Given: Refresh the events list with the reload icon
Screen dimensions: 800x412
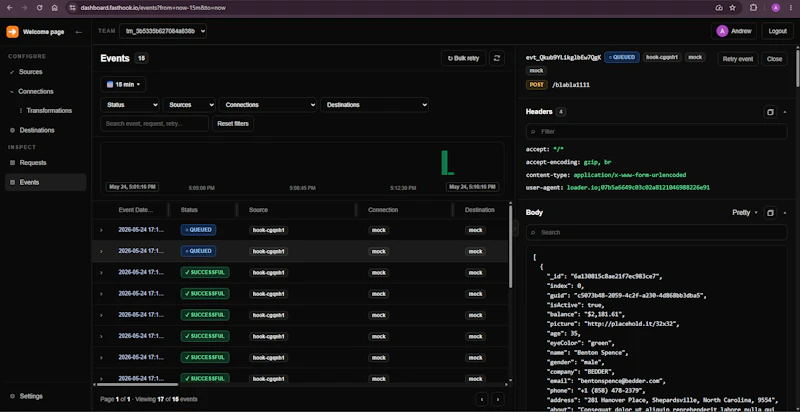Looking at the screenshot, I should pos(496,58).
